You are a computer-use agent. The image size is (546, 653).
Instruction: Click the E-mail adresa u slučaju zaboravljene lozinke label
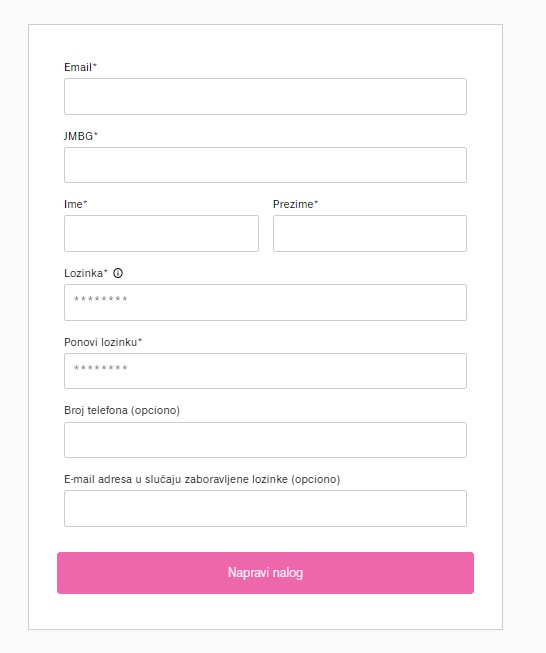[202, 479]
